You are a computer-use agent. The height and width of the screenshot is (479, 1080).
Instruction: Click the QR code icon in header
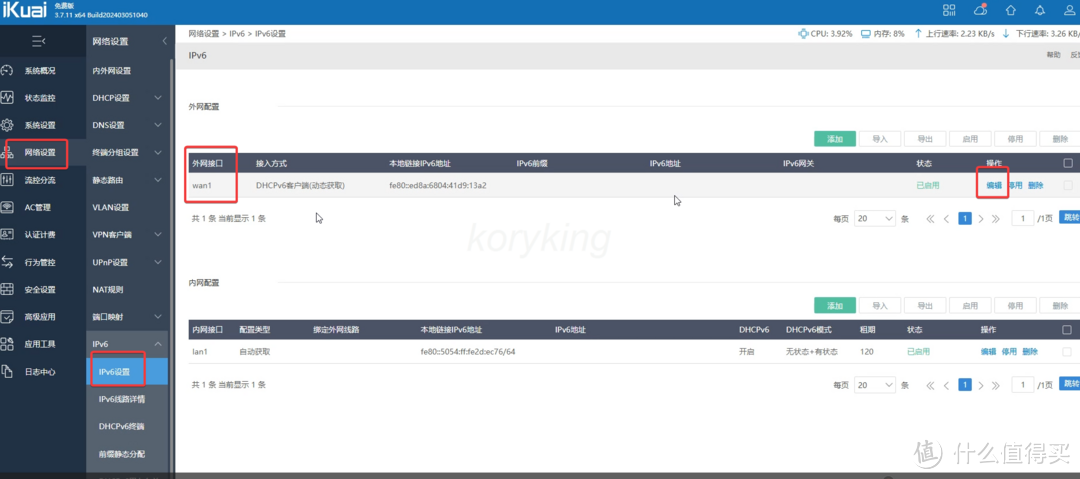point(949,10)
